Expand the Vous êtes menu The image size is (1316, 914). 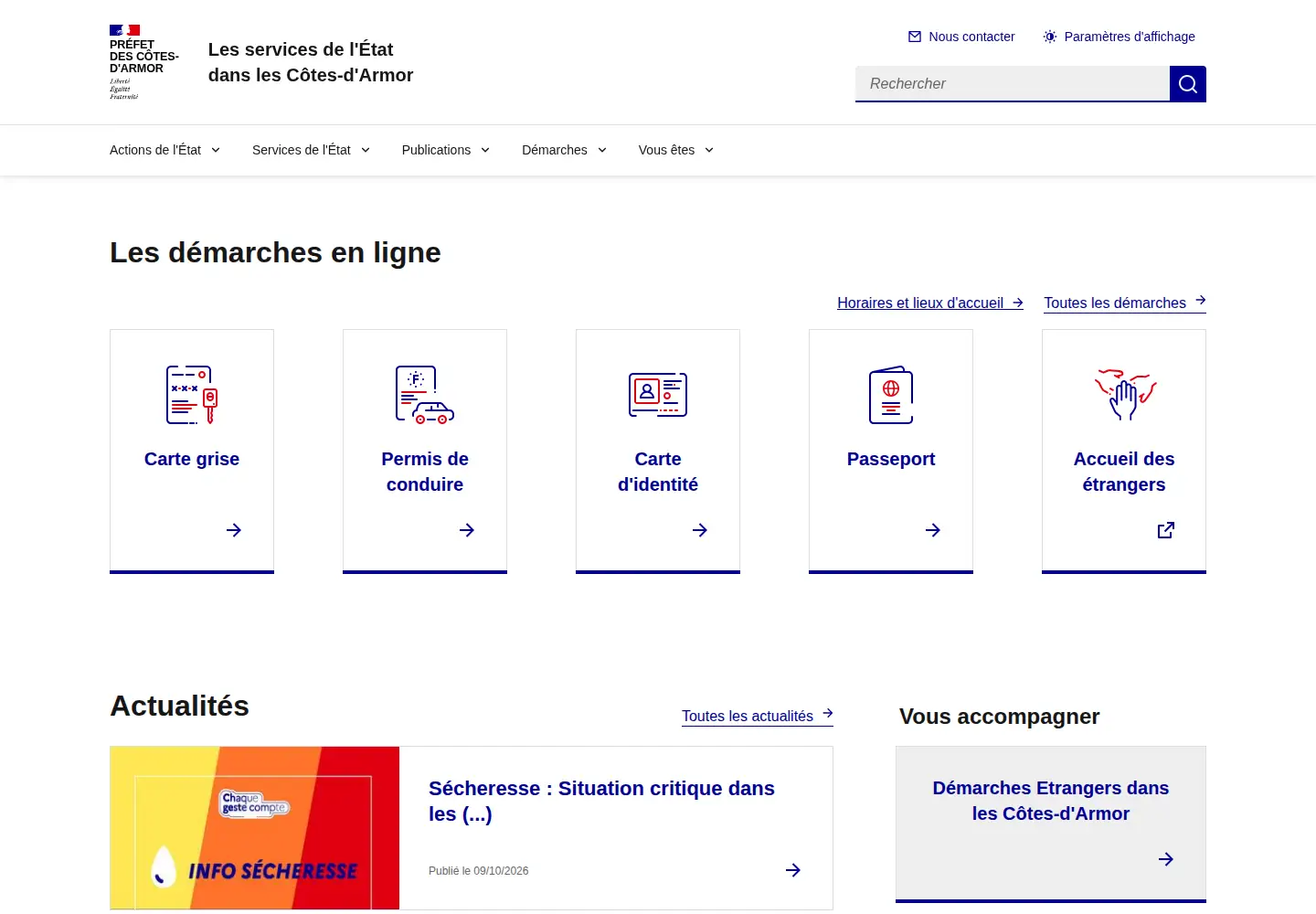(x=676, y=150)
